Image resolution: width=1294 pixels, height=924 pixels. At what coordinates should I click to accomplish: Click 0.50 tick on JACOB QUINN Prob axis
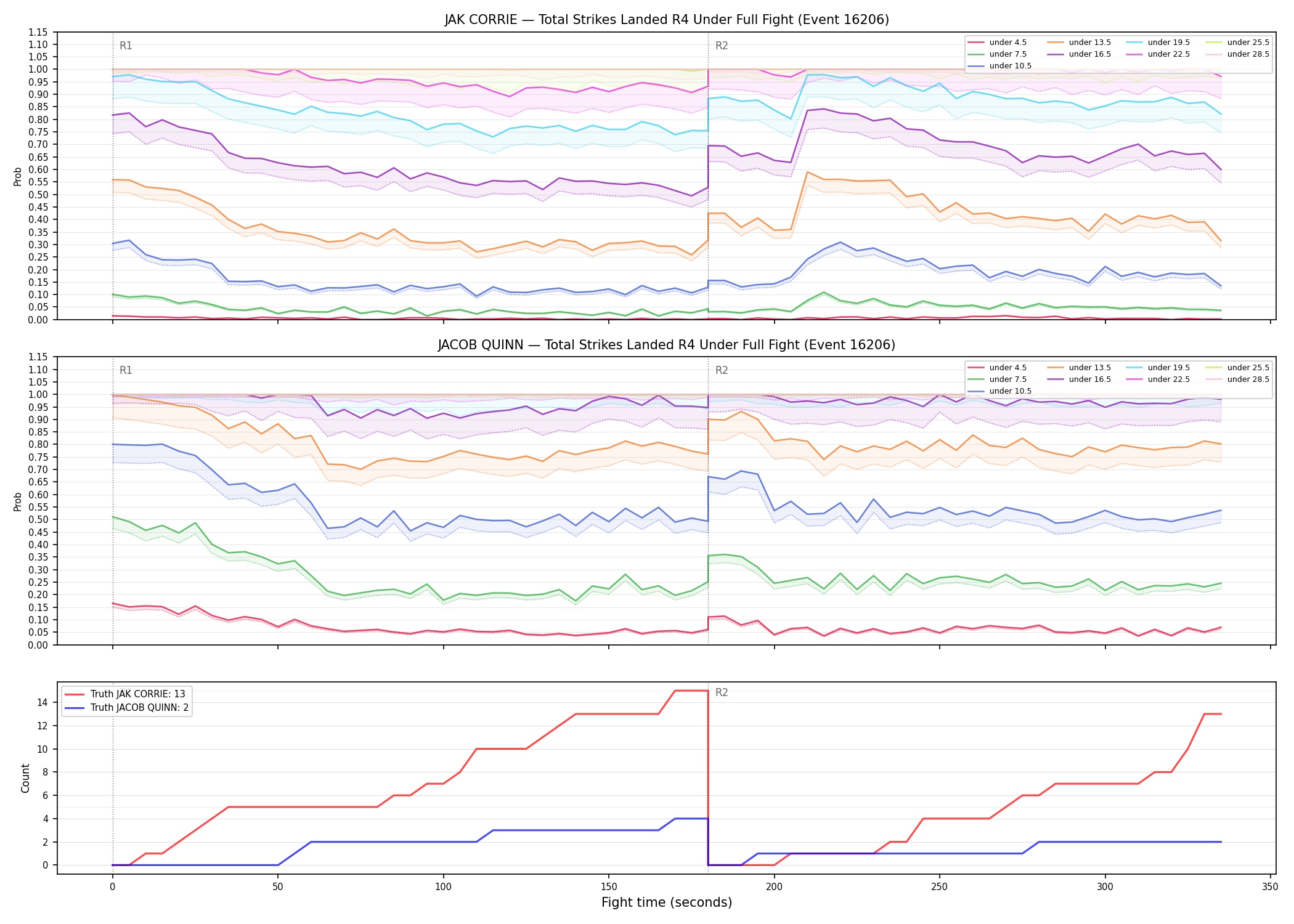click(x=38, y=520)
